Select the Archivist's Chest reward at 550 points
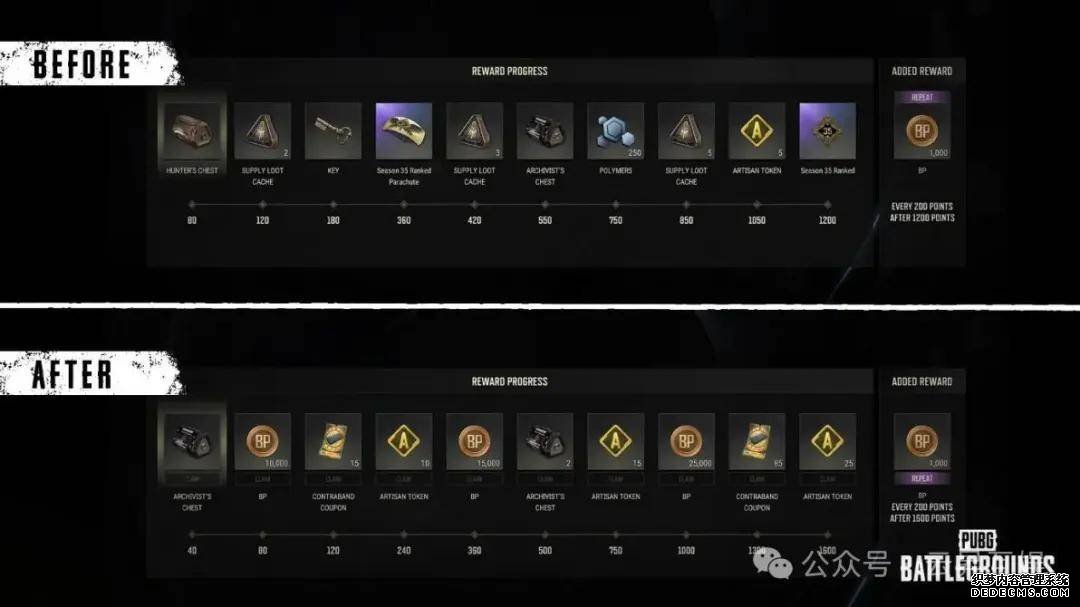Screen dimensions: 1080x607 click(545, 131)
